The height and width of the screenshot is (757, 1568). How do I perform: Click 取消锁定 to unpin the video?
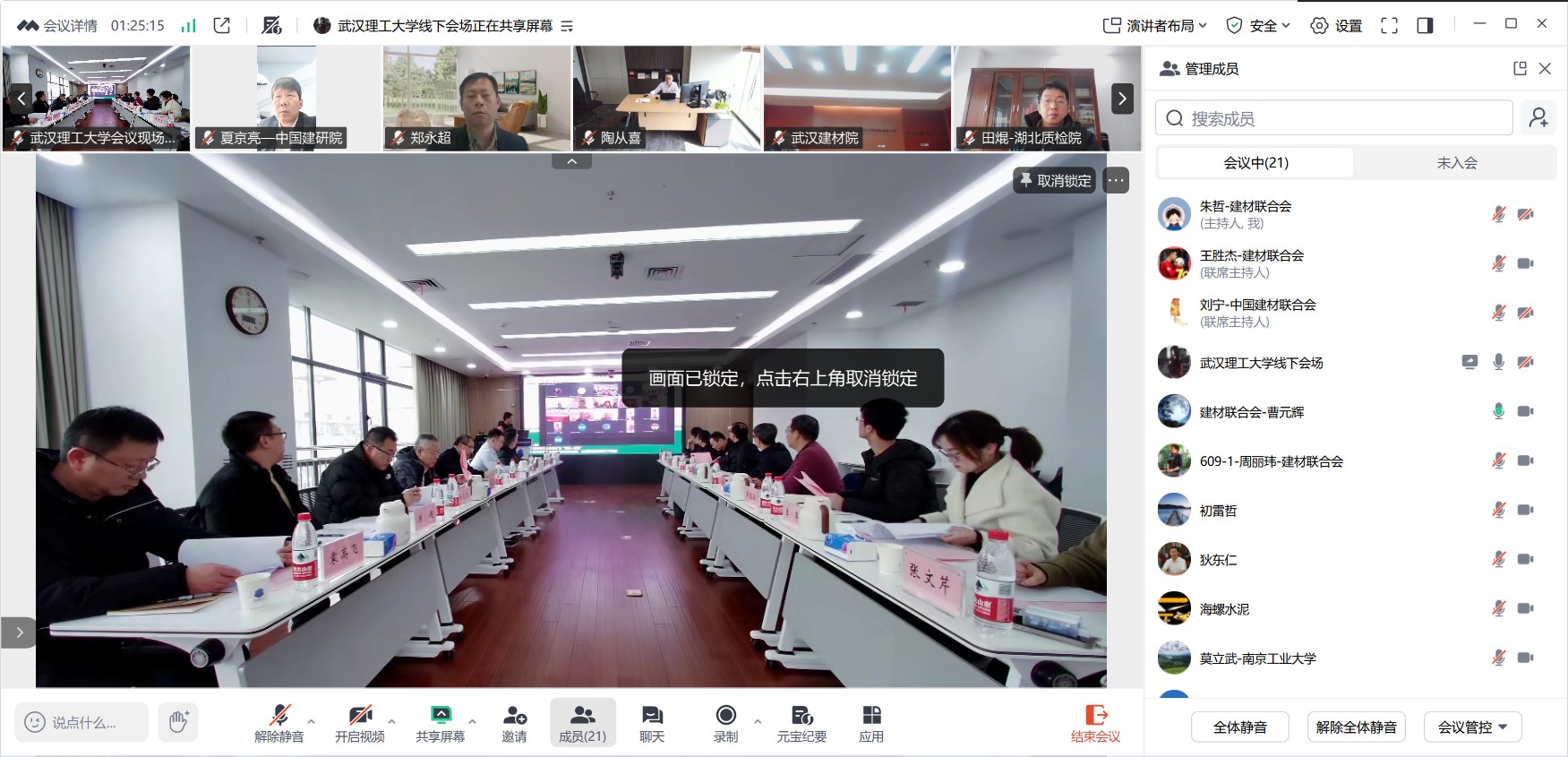(1055, 180)
